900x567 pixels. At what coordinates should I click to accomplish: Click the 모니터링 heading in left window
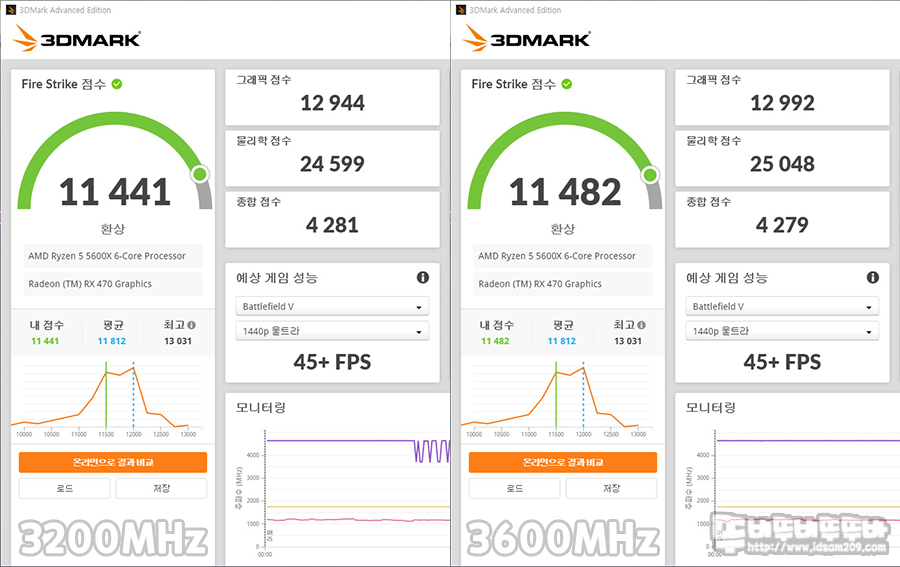[x=261, y=408]
